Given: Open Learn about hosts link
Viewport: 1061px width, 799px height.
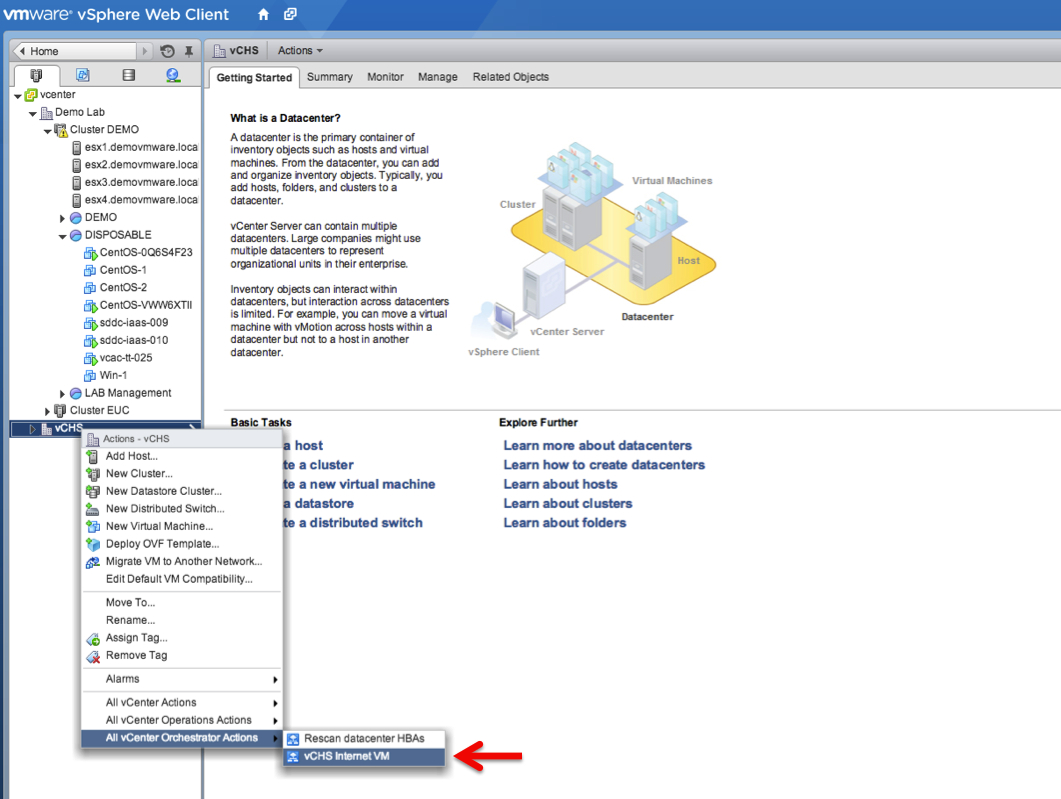Looking at the screenshot, I should [x=560, y=484].
